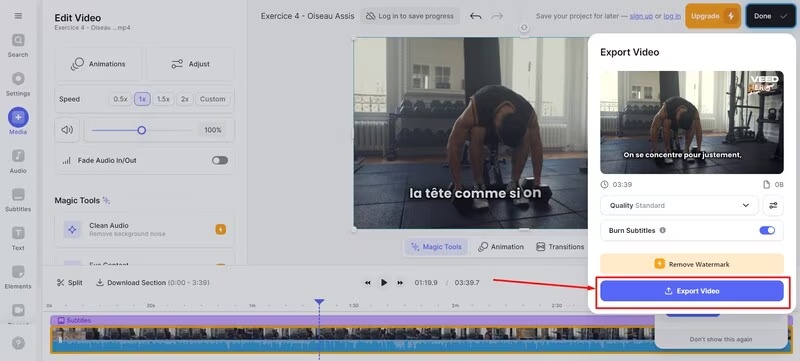Click Download Section (0:00 - 3:39)

tap(153, 282)
